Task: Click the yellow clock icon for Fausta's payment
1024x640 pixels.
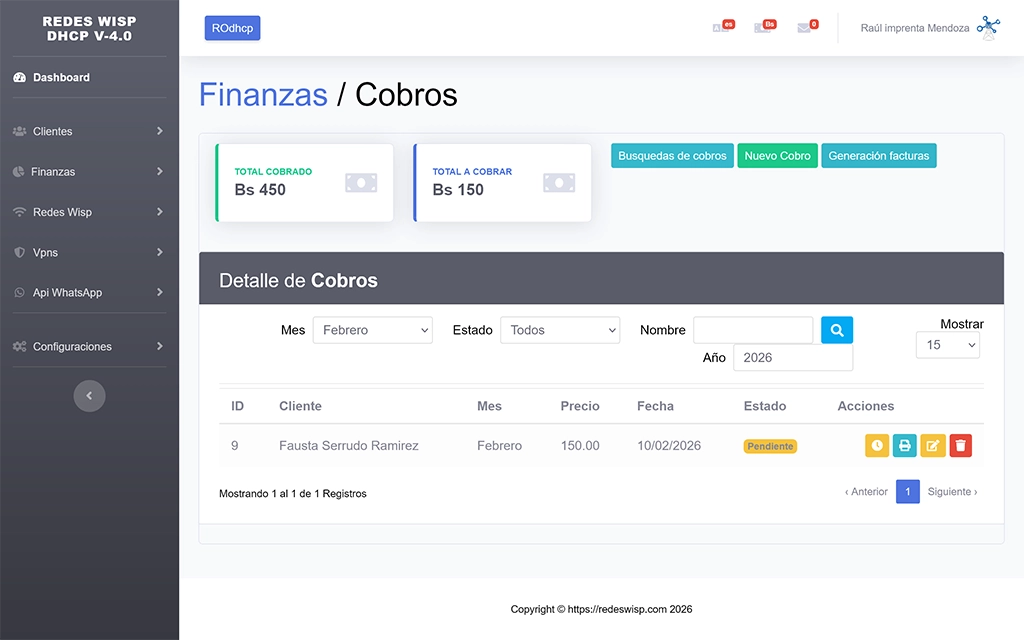Action: click(877, 446)
